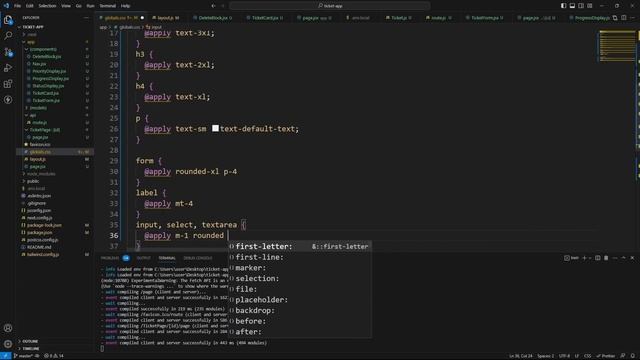Open the Terminal menu
The width and height of the screenshot is (640, 360).
[x=108, y=6]
